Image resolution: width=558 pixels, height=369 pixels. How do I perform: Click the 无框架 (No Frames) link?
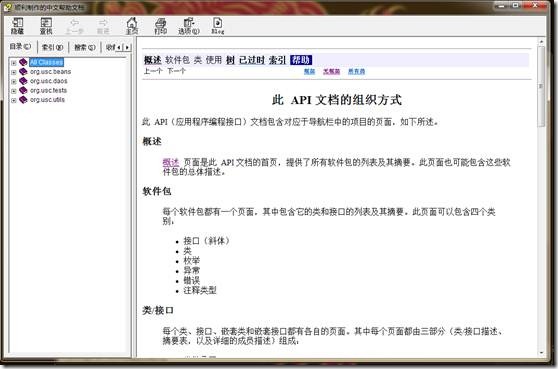click(331, 72)
